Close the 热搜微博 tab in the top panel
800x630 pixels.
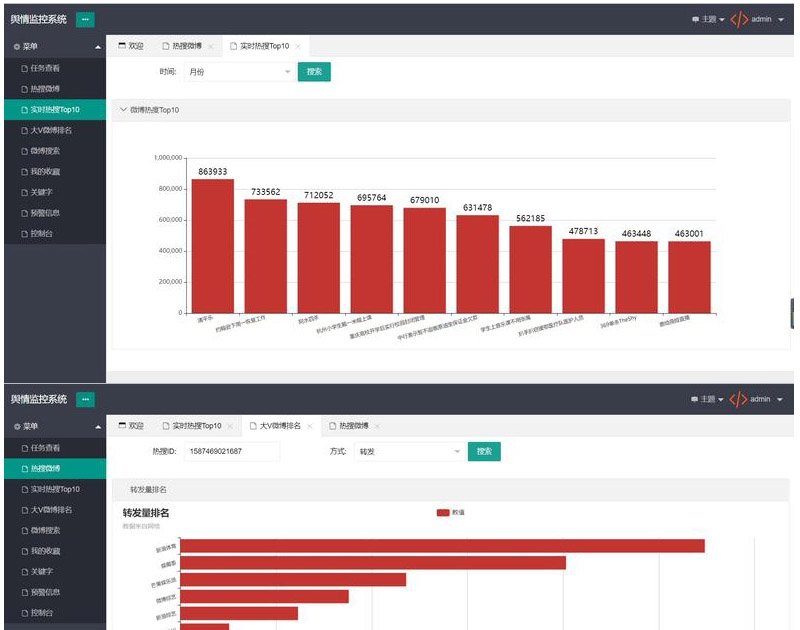(x=211, y=46)
